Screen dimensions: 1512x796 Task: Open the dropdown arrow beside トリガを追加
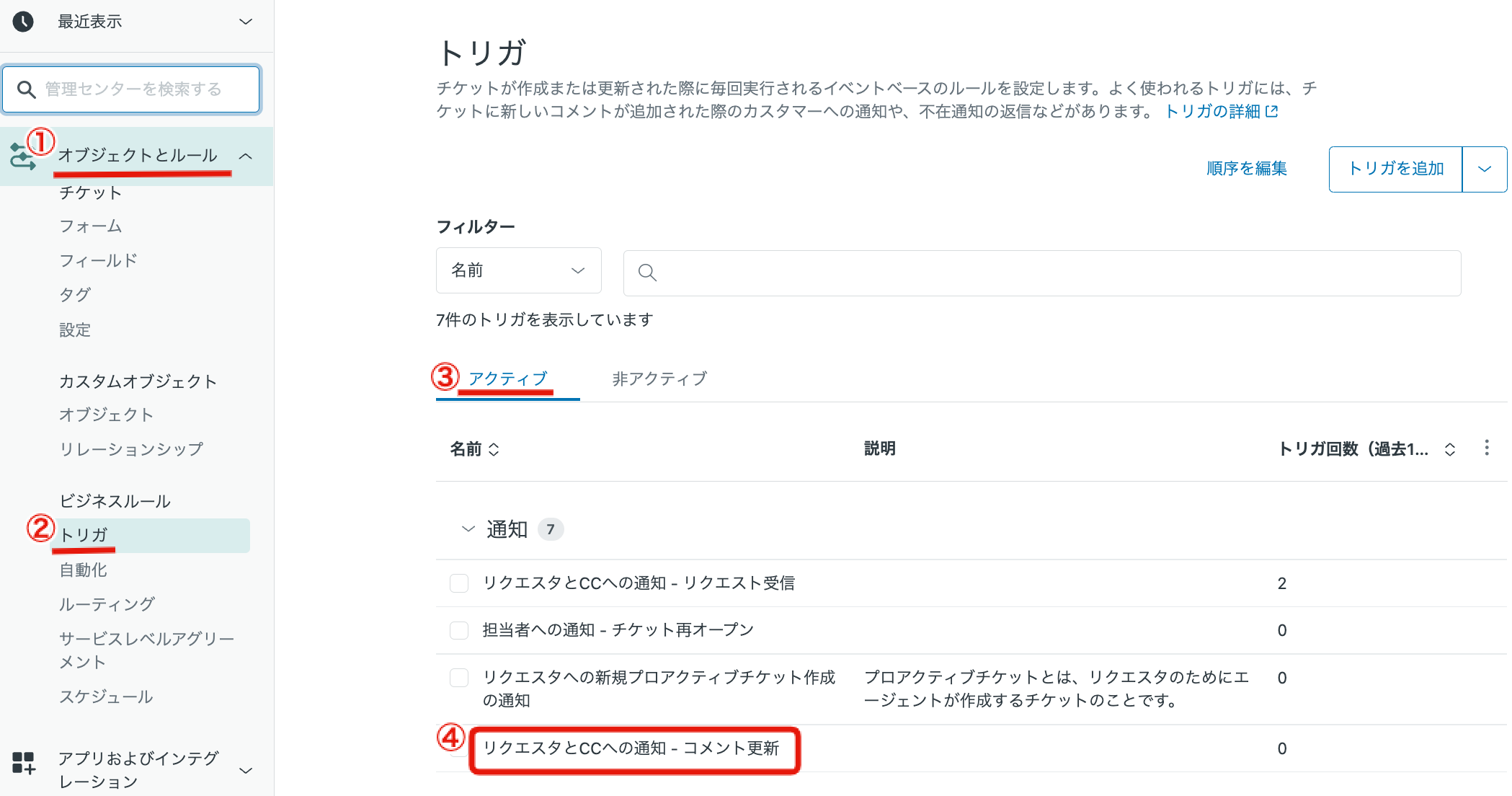tap(1485, 169)
